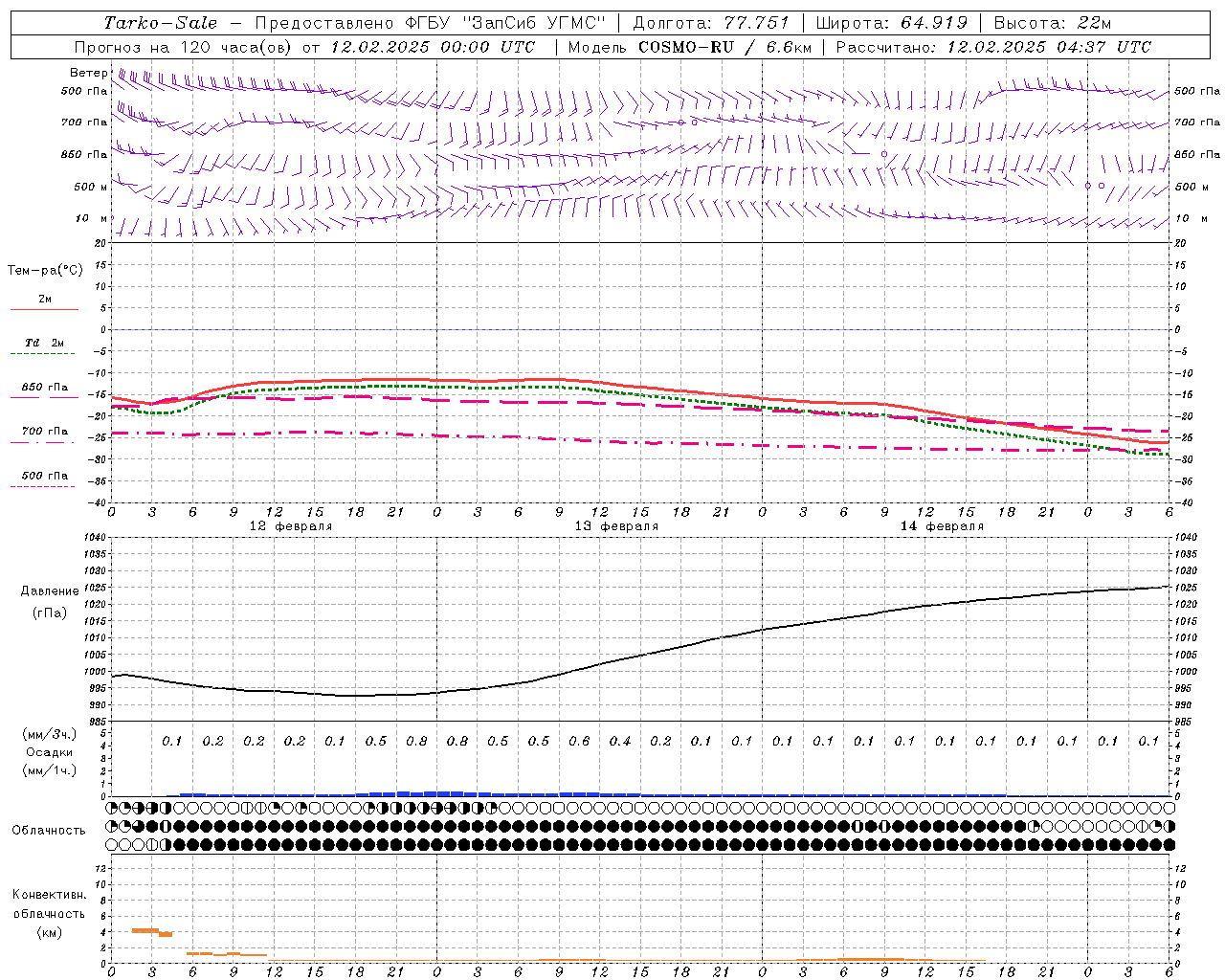Viewport: 1225px width, 980px height.
Task: Click the Давление pressure panel title
Action: pyautogui.click(x=50, y=590)
